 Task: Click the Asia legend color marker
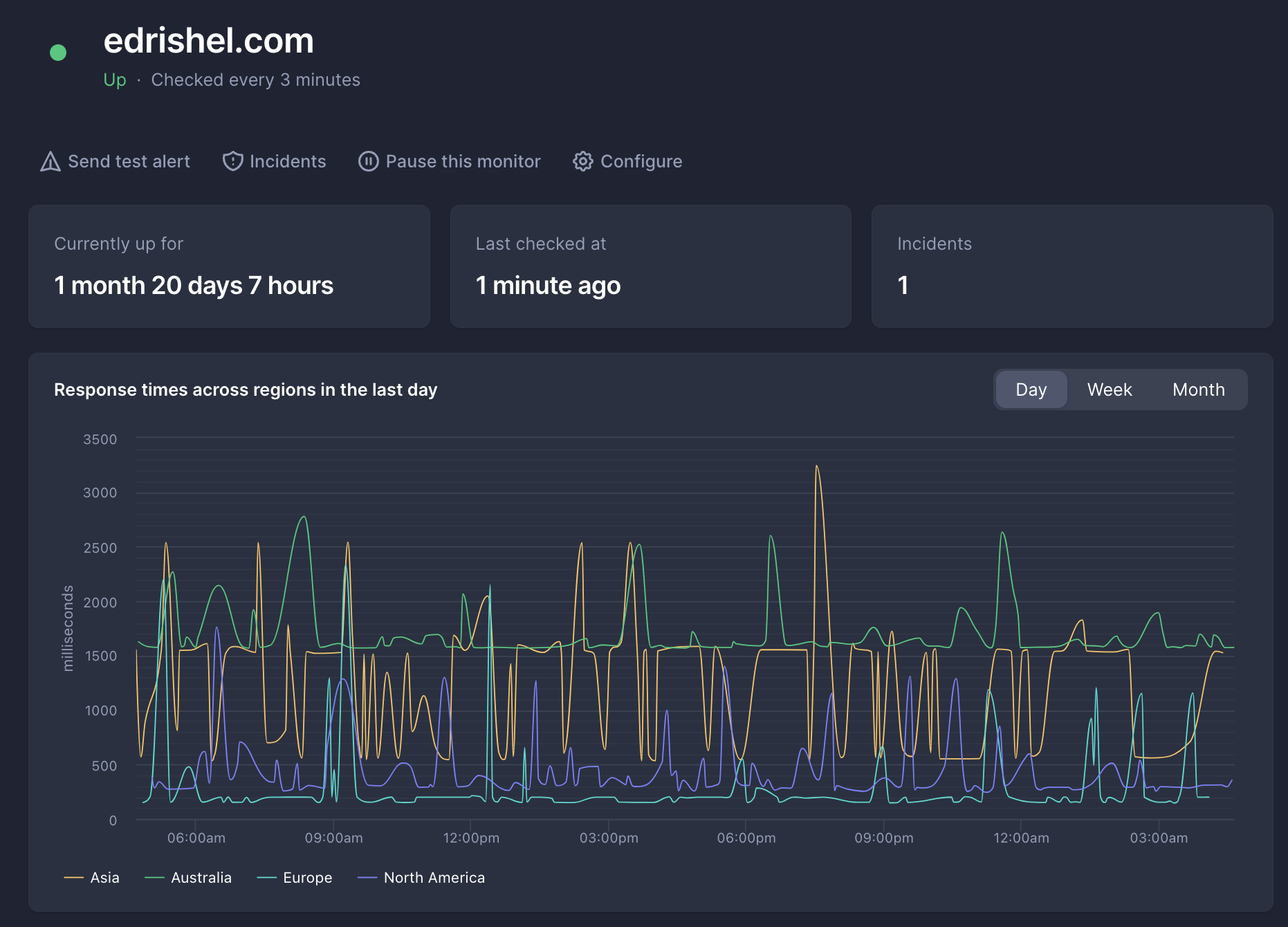(x=73, y=877)
